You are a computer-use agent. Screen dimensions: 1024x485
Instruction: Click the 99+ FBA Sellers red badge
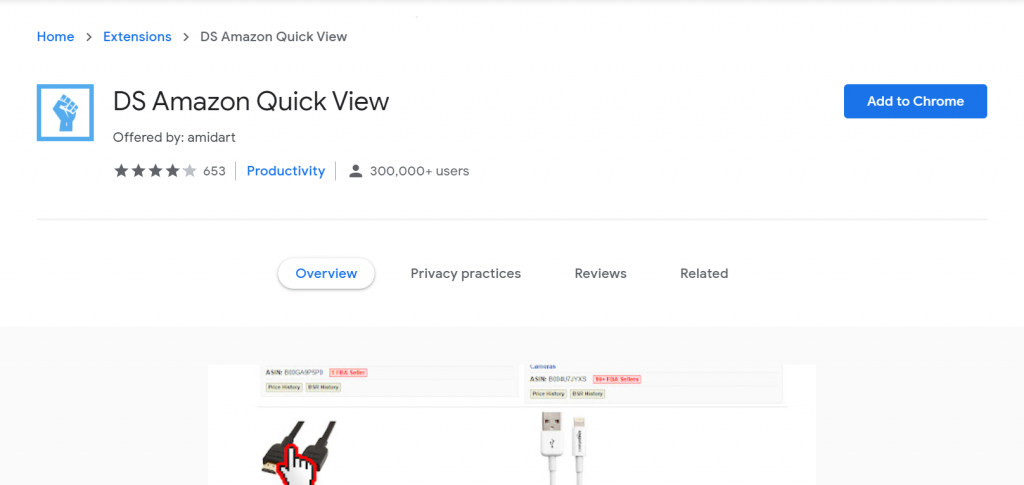click(x=617, y=379)
